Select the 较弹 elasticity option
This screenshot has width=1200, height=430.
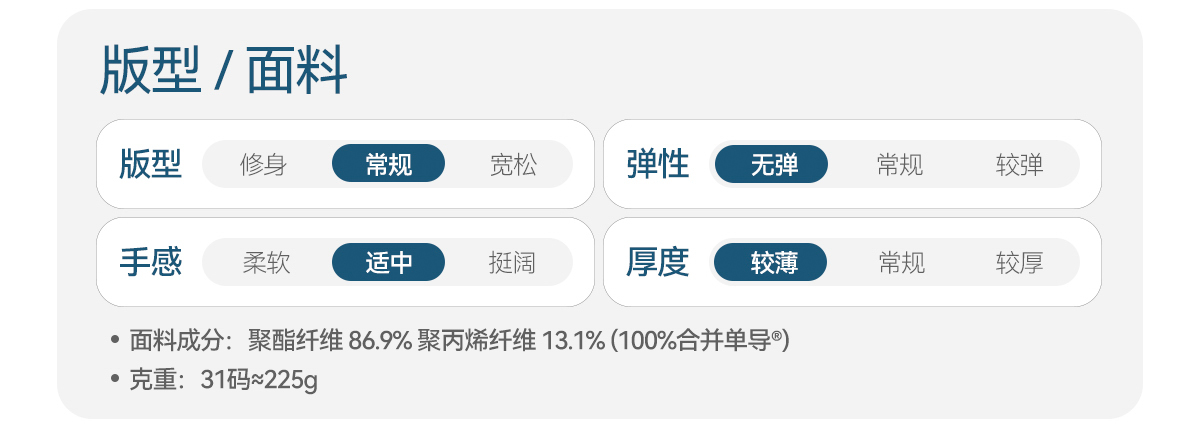coord(1019,165)
